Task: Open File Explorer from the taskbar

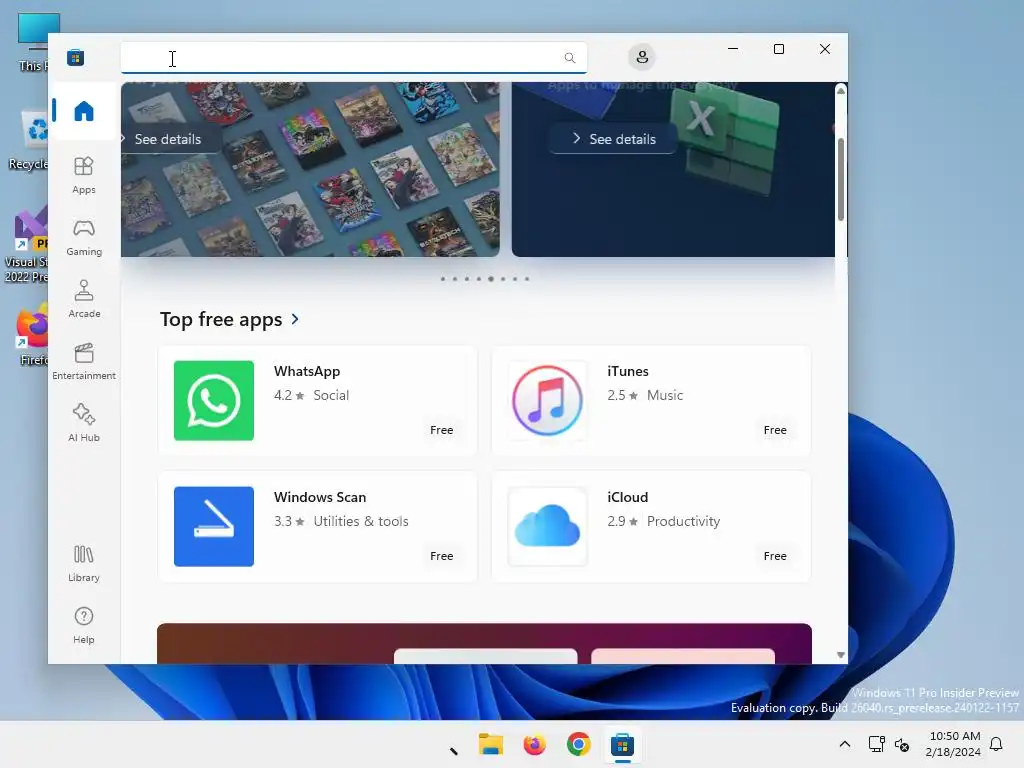Action: [x=490, y=744]
